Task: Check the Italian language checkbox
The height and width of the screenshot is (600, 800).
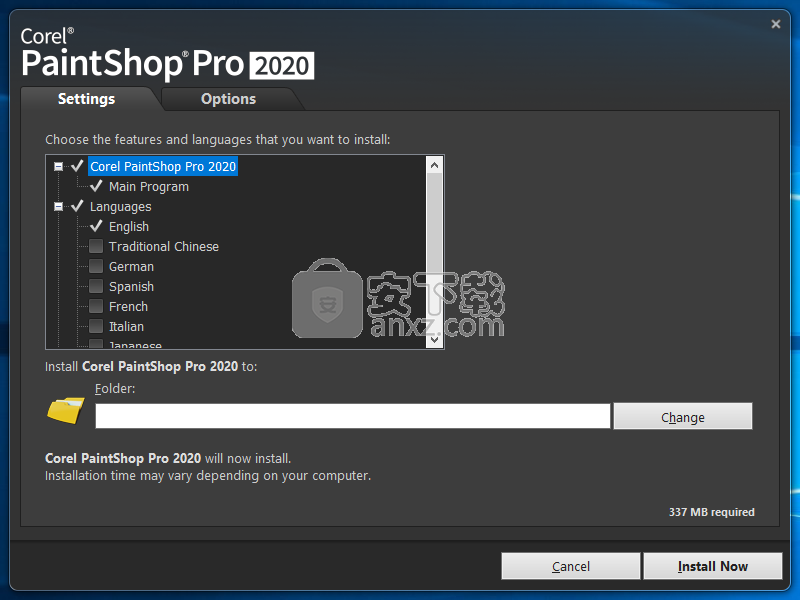Action: pos(96,326)
